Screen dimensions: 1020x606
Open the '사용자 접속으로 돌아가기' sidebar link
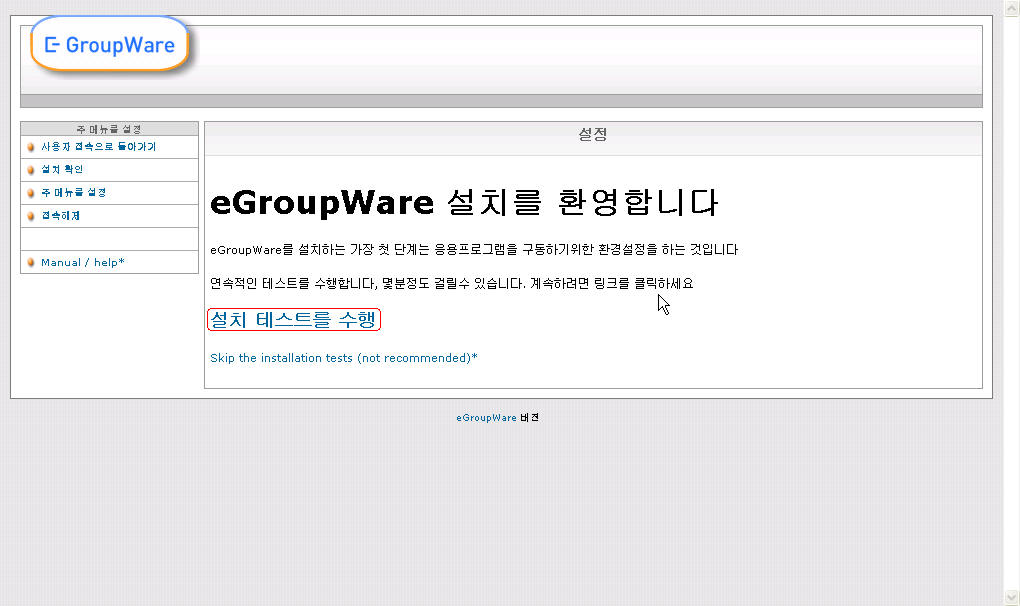click(x=98, y=147)
